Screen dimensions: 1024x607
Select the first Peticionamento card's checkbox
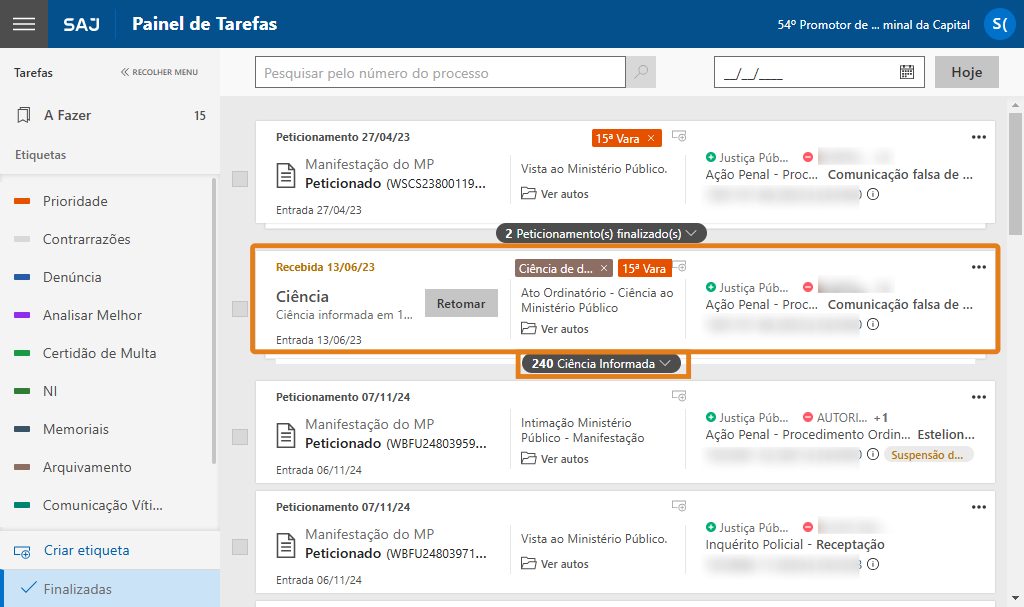(x=239, y=177)
